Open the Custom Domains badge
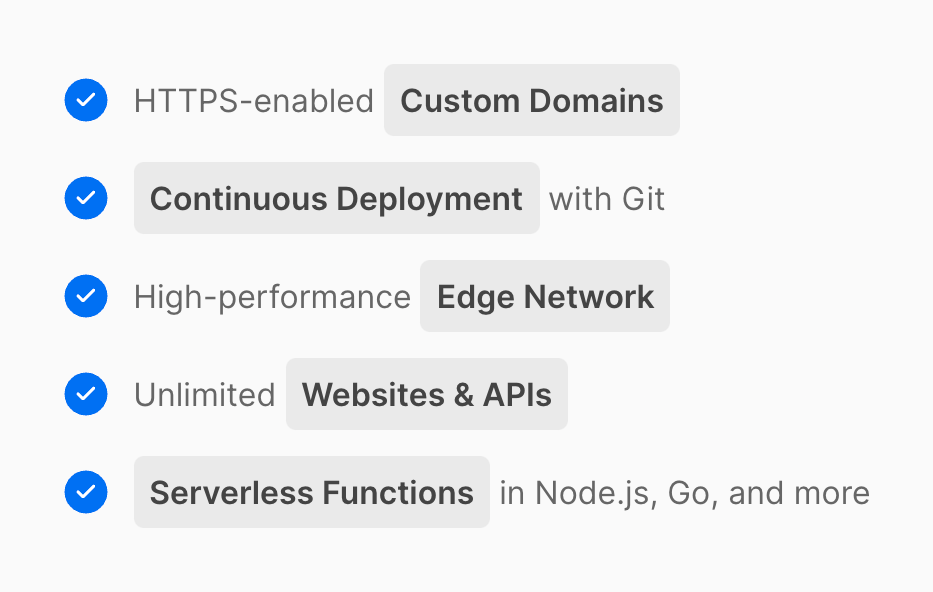Screen dimensions: 933x592 coord(531,100)
